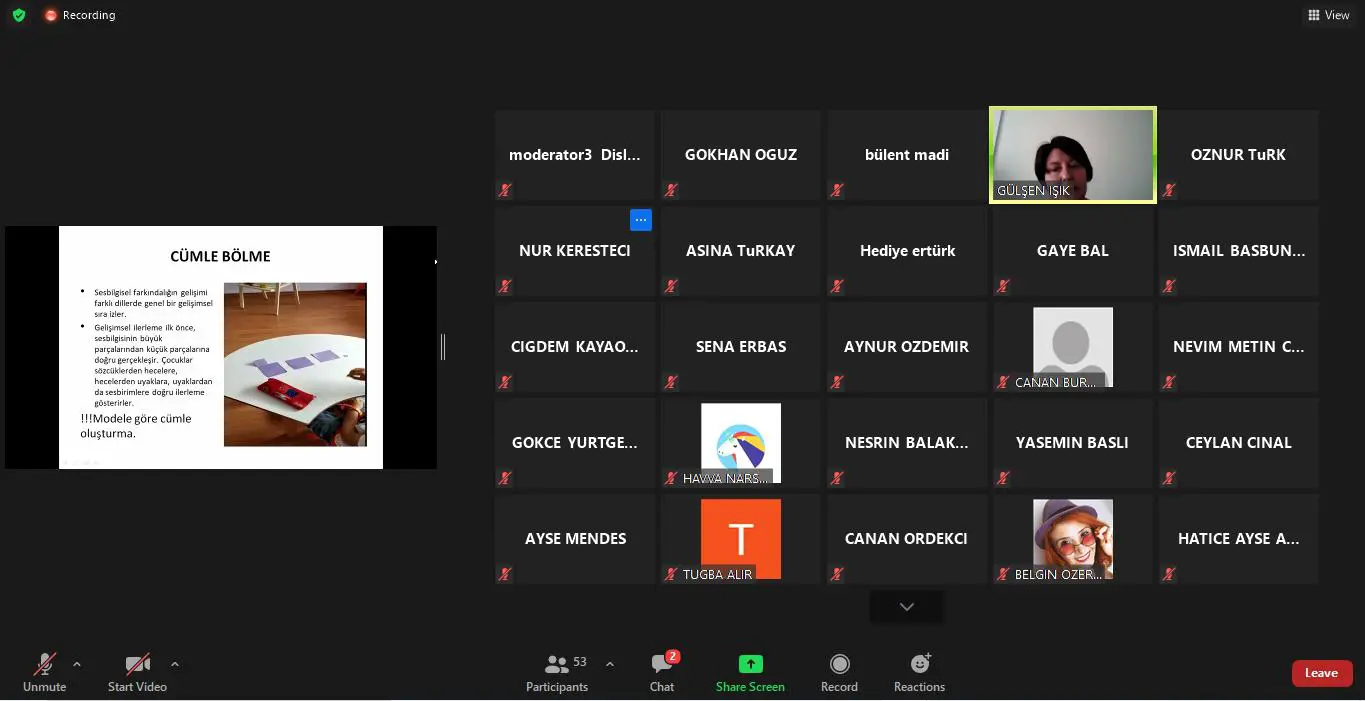Open the Reactions emoji icon
The width and height of the screenshot is (1365, 701).
pos(920,663)
